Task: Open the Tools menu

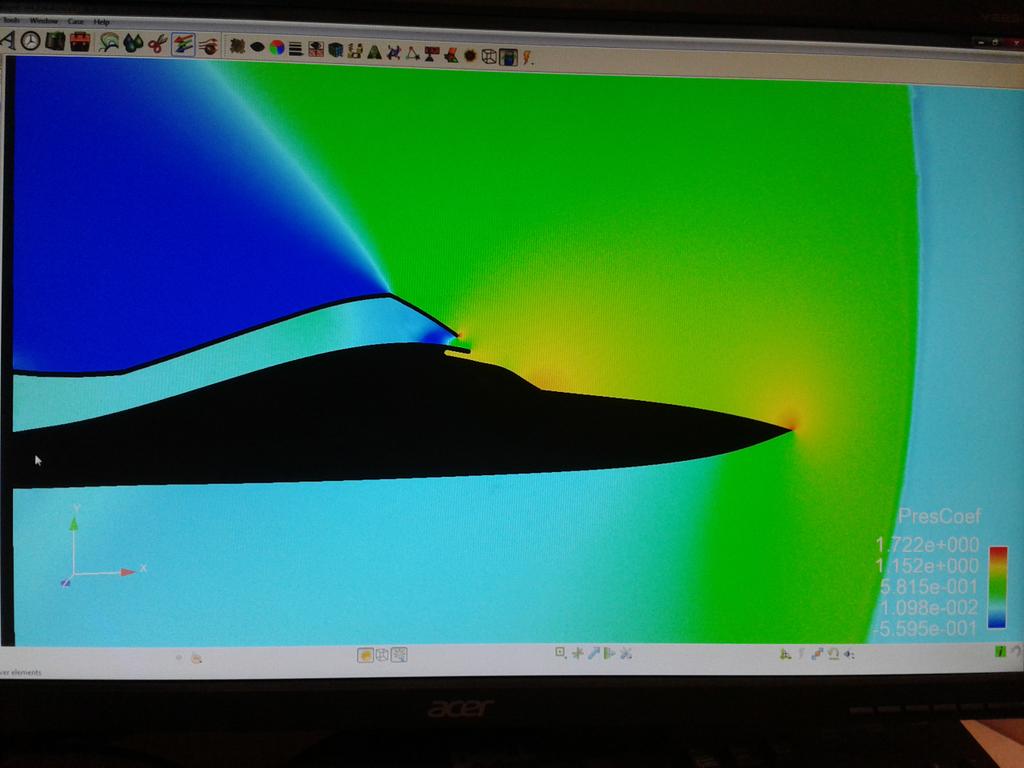Action: pos(10,20)
